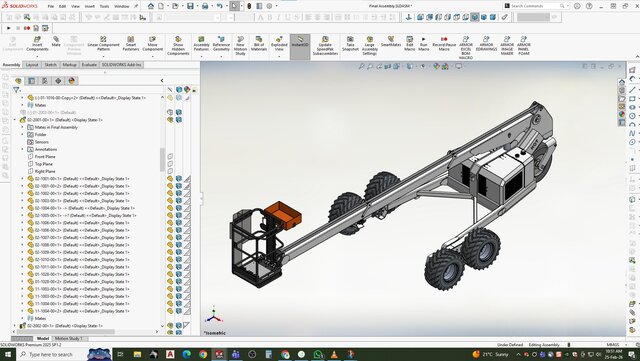The height and width of the screenshot is (361, 640).
Task: Run the ARMOR IMAGE MAKER macro
Action: point(507,46)
